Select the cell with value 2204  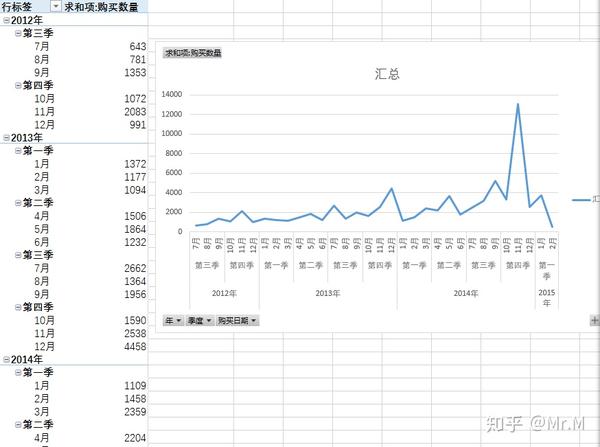coord(135,437)
